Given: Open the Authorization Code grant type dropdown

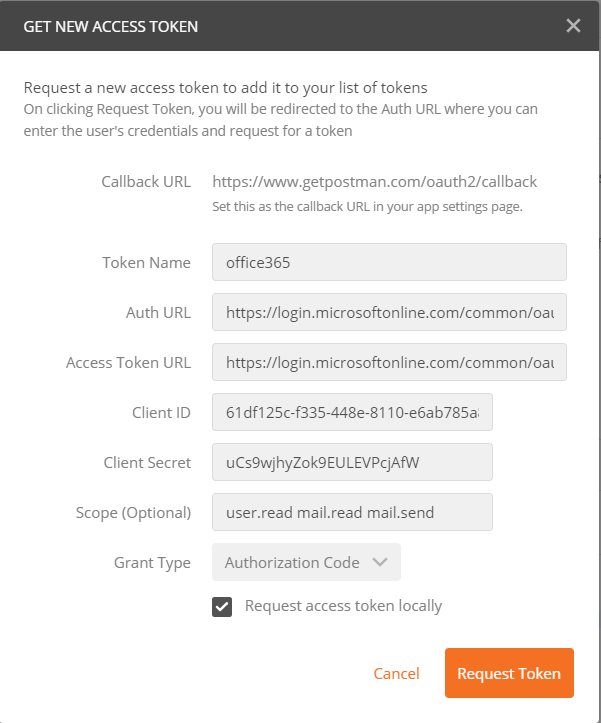Looking at the screenshot, I should tap(306, 562).
